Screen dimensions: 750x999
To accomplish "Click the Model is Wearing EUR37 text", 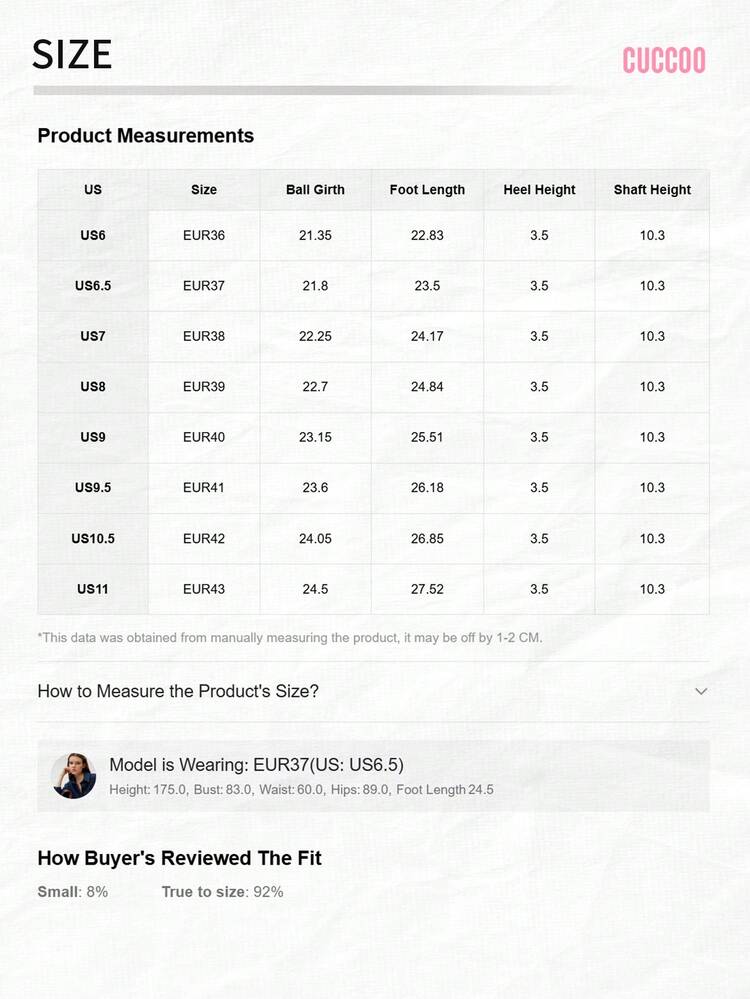I will [x=256, y=765].
